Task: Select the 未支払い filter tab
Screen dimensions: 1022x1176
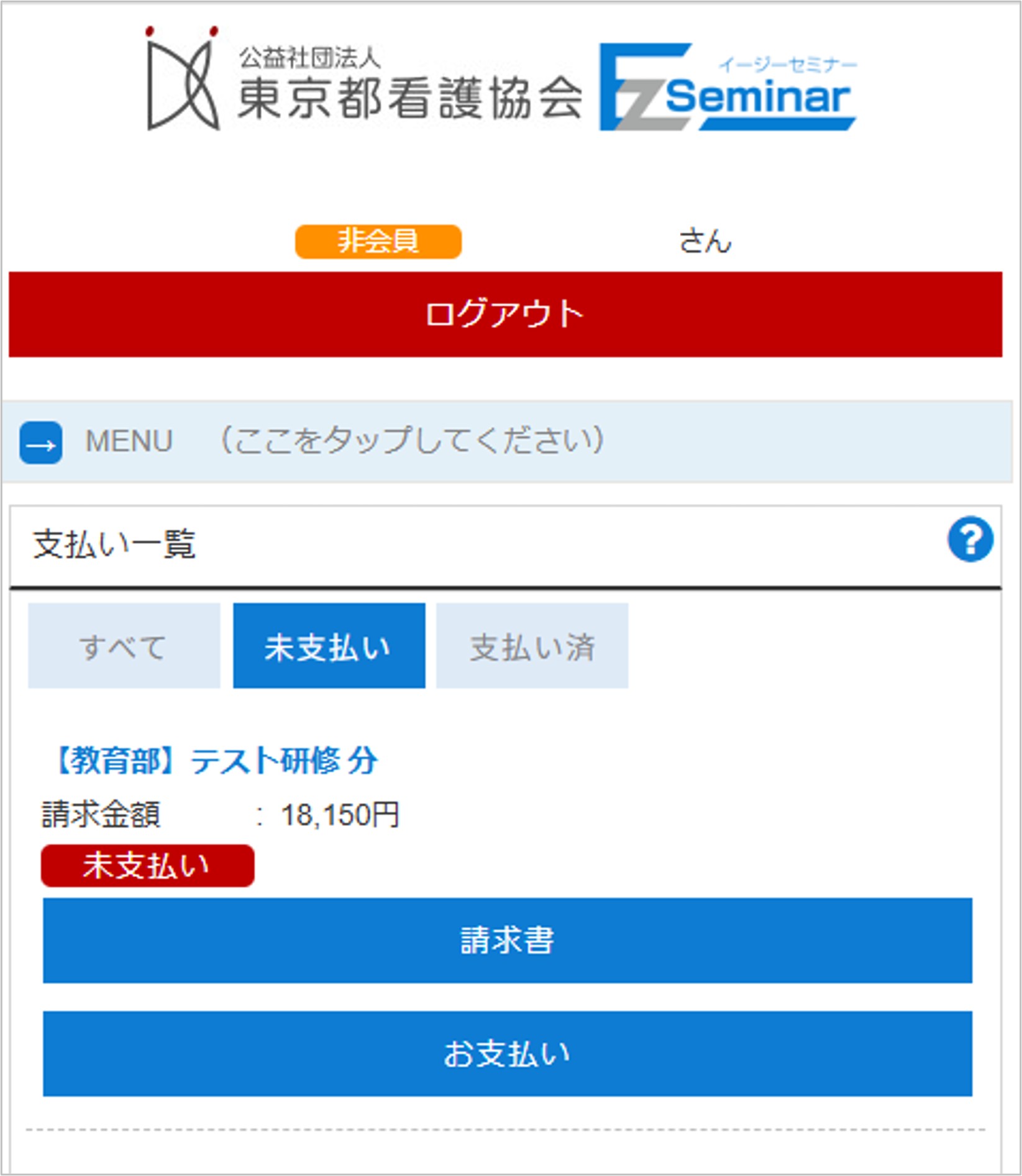Action: point(329,646)
